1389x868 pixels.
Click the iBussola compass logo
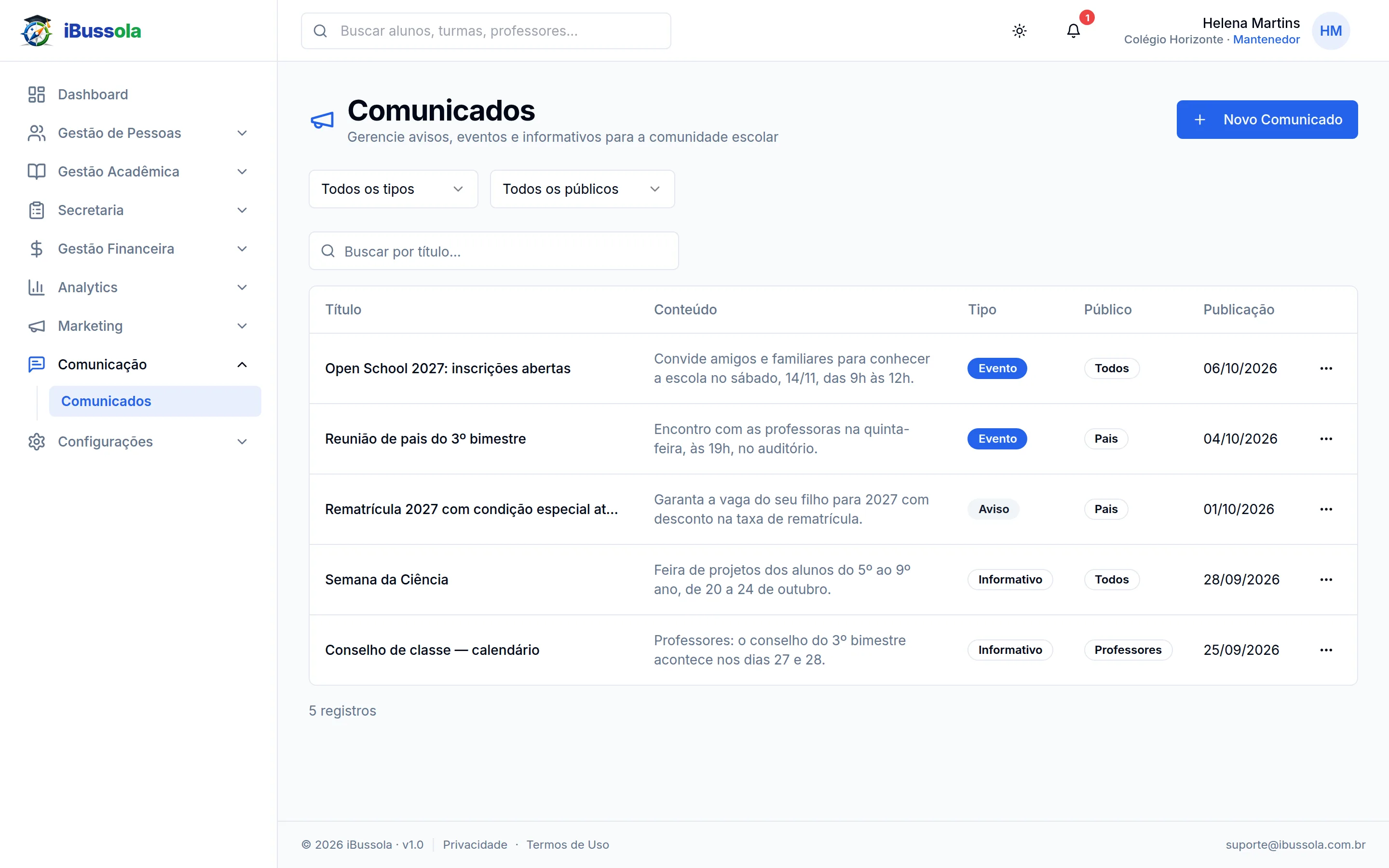click(37, 30)
